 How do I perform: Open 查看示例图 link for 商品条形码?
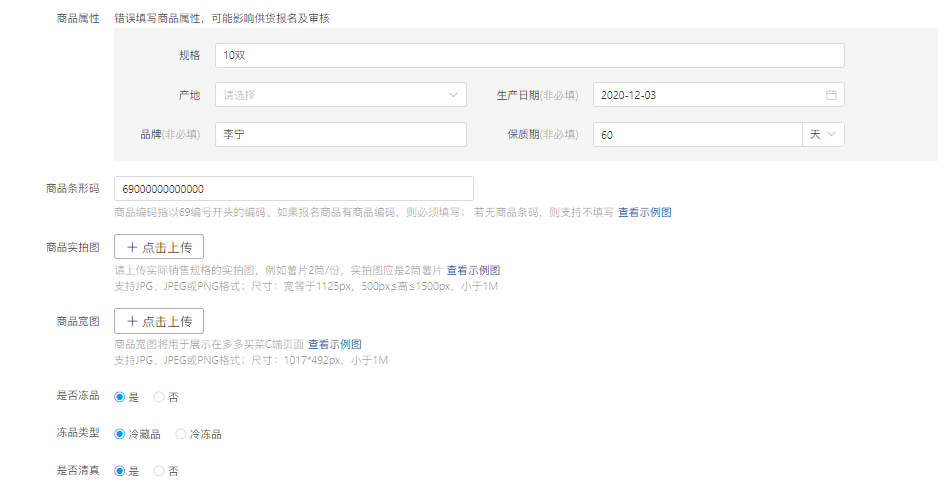(x=644, y=212)
